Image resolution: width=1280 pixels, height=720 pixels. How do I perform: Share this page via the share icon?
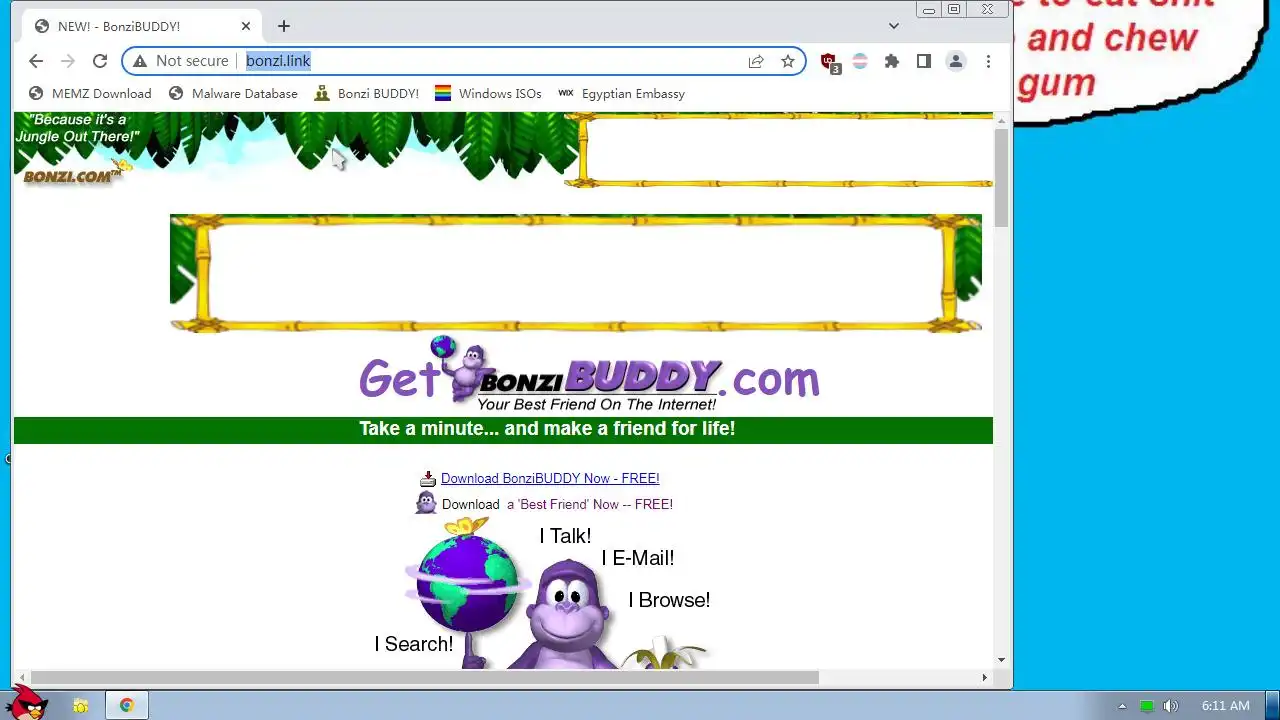756,61
